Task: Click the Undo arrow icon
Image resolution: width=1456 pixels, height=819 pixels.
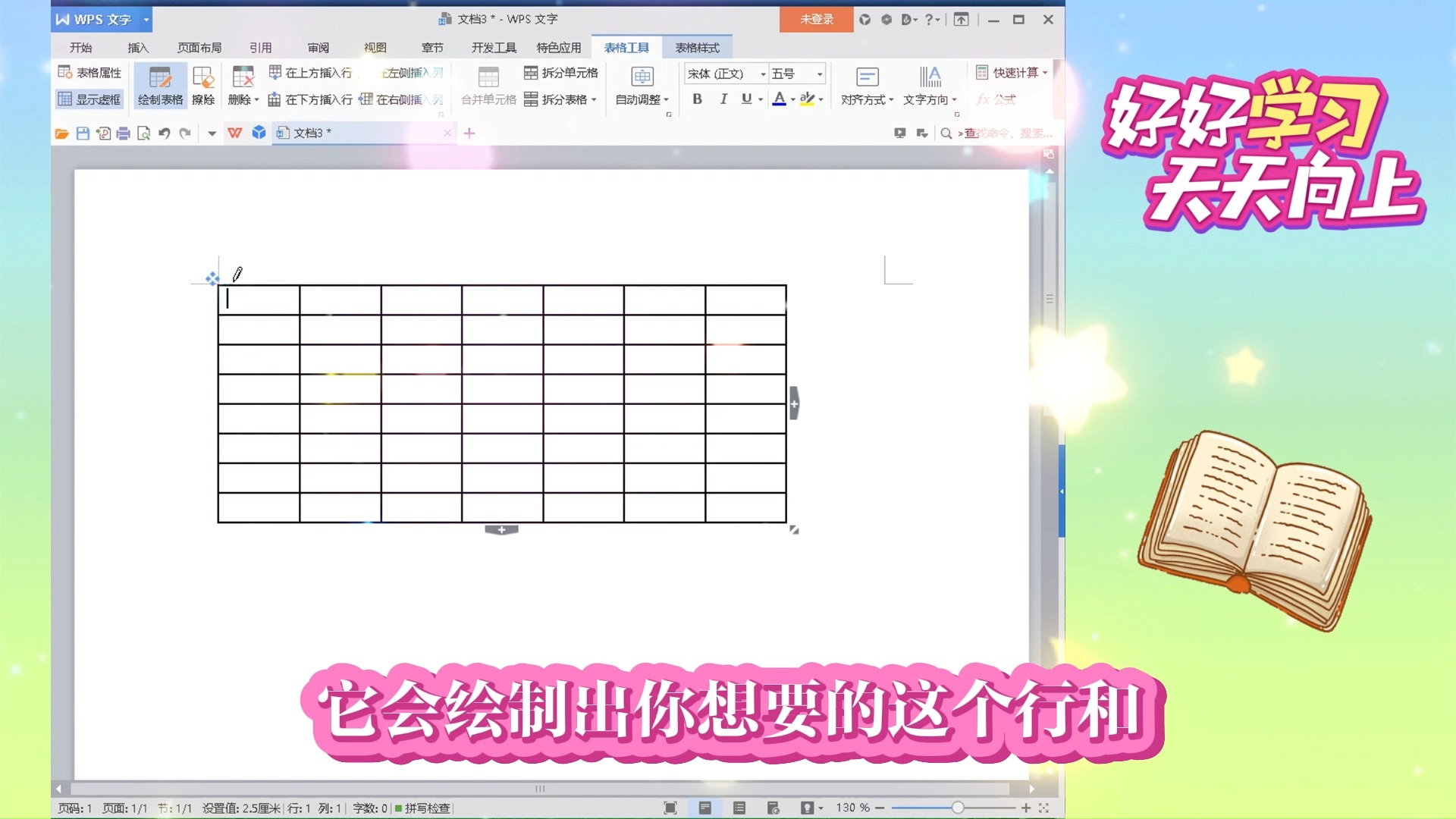Action: click(165, 133)
